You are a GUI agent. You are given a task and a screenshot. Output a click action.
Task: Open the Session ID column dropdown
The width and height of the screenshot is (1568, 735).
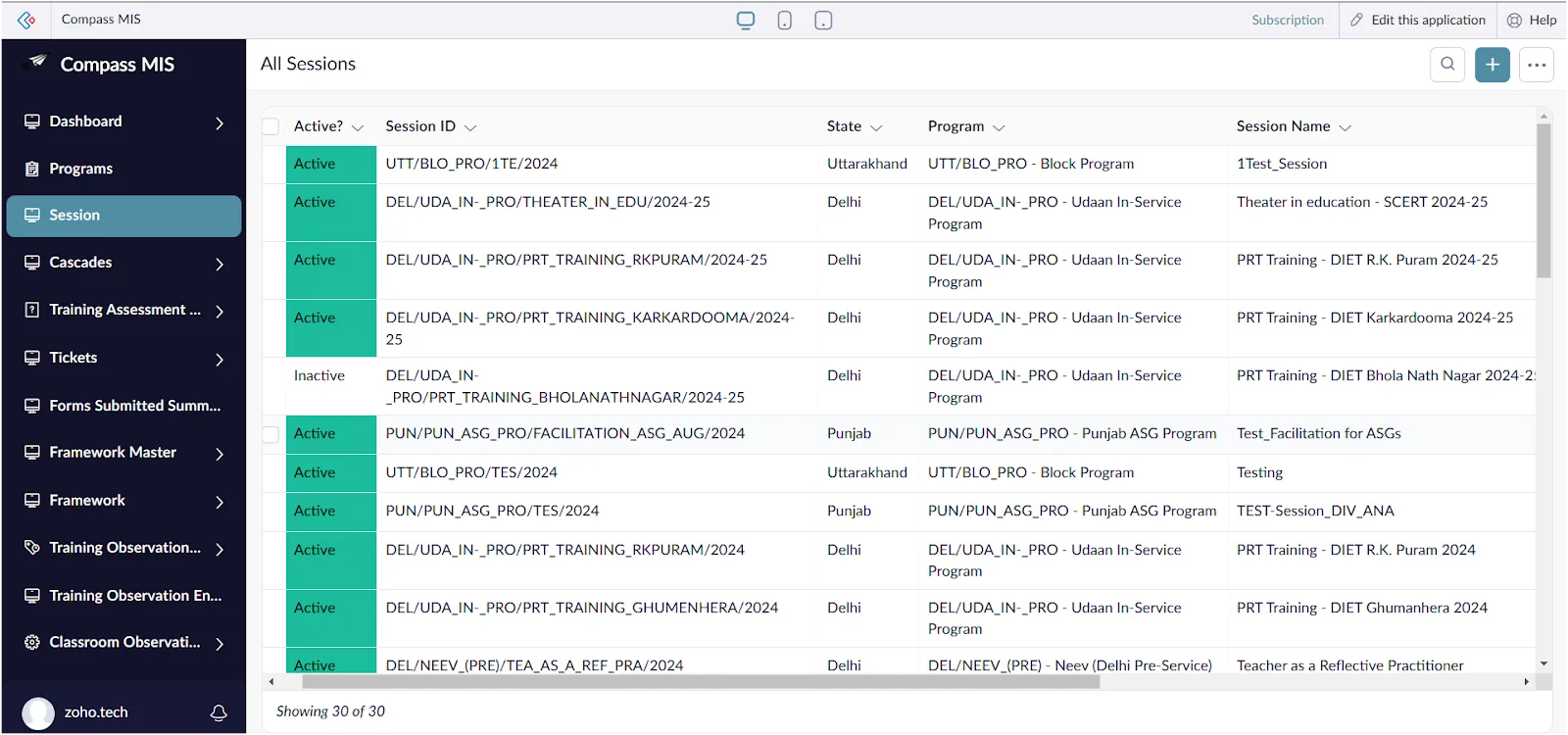point(470,127)
